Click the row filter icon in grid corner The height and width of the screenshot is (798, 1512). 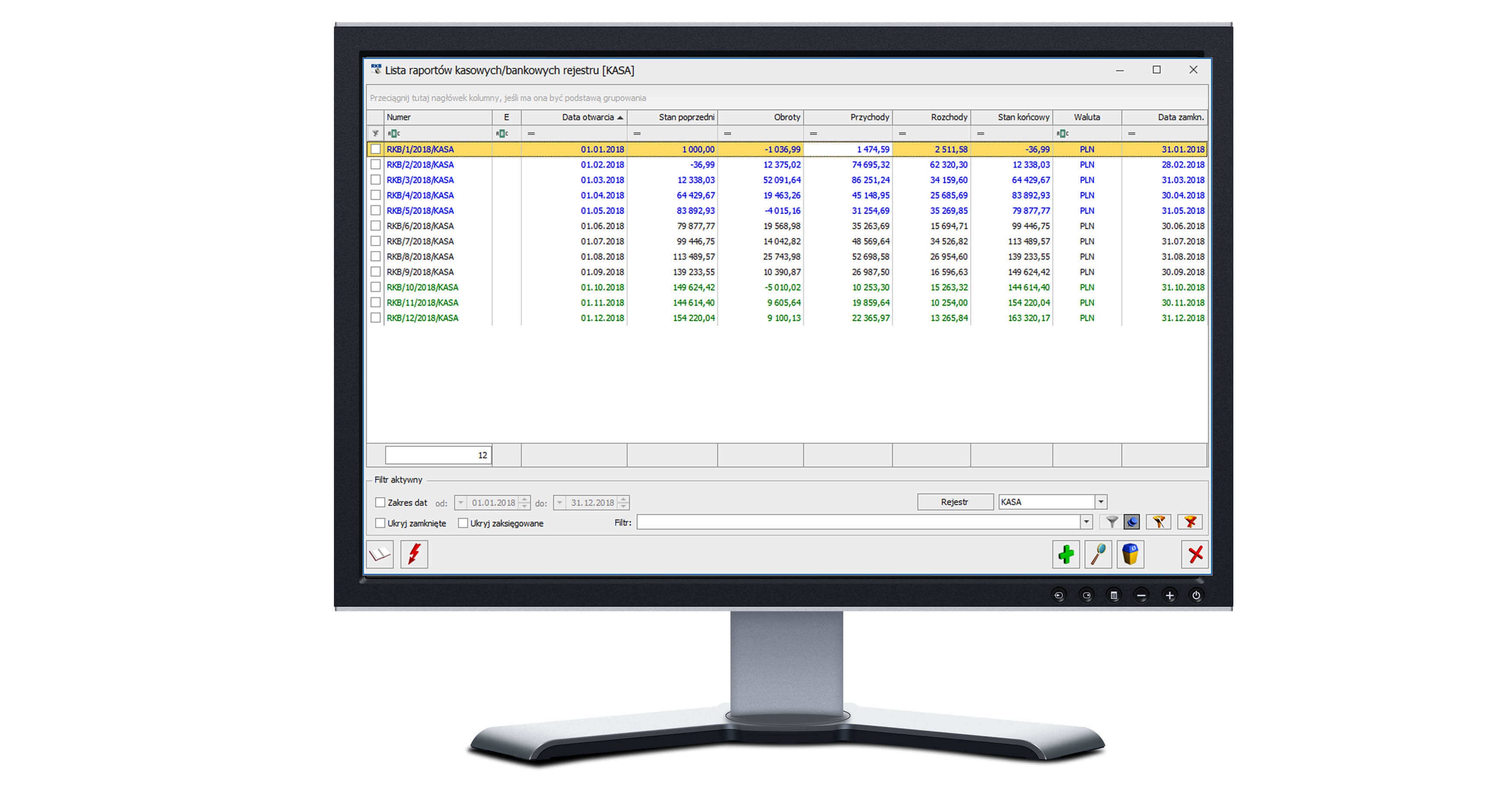[375, 133]
